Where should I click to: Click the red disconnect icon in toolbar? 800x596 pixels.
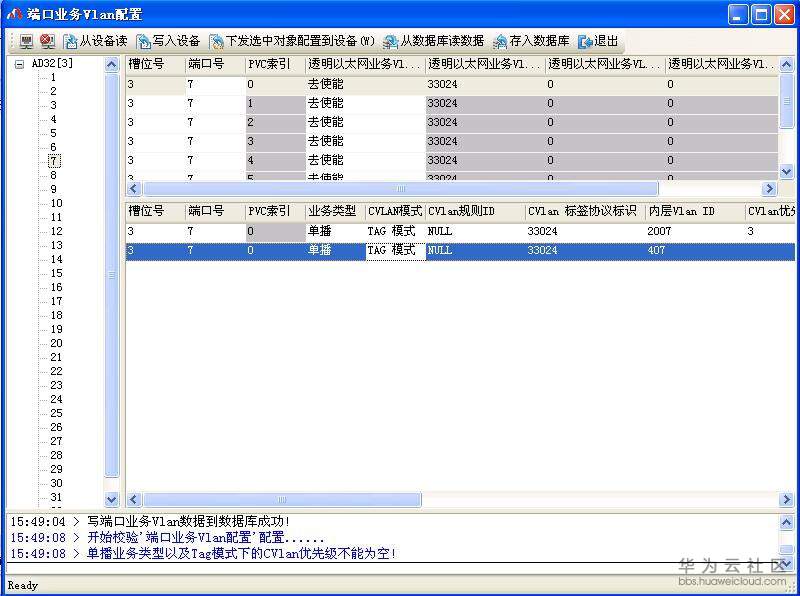tap(47, 41)
